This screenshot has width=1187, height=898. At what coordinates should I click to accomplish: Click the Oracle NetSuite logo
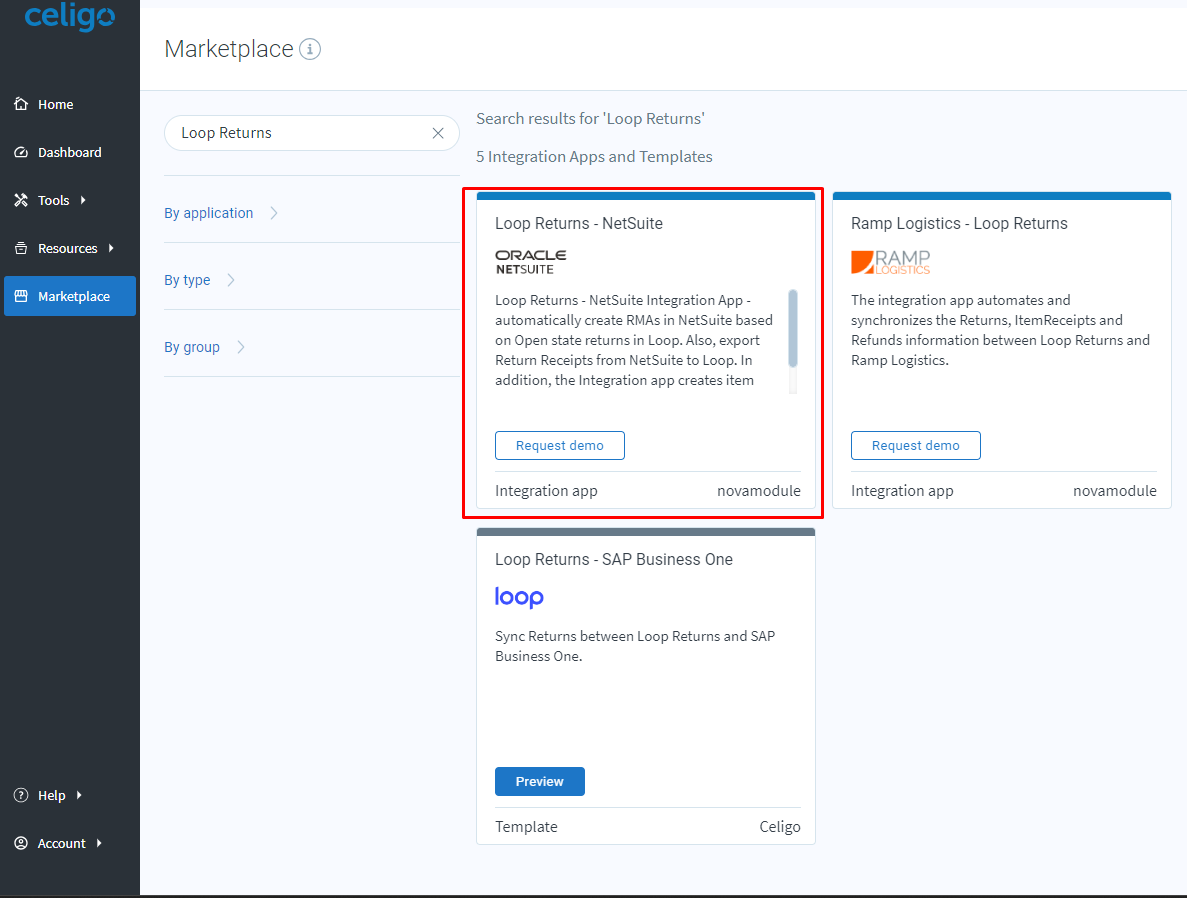[531, 262]
